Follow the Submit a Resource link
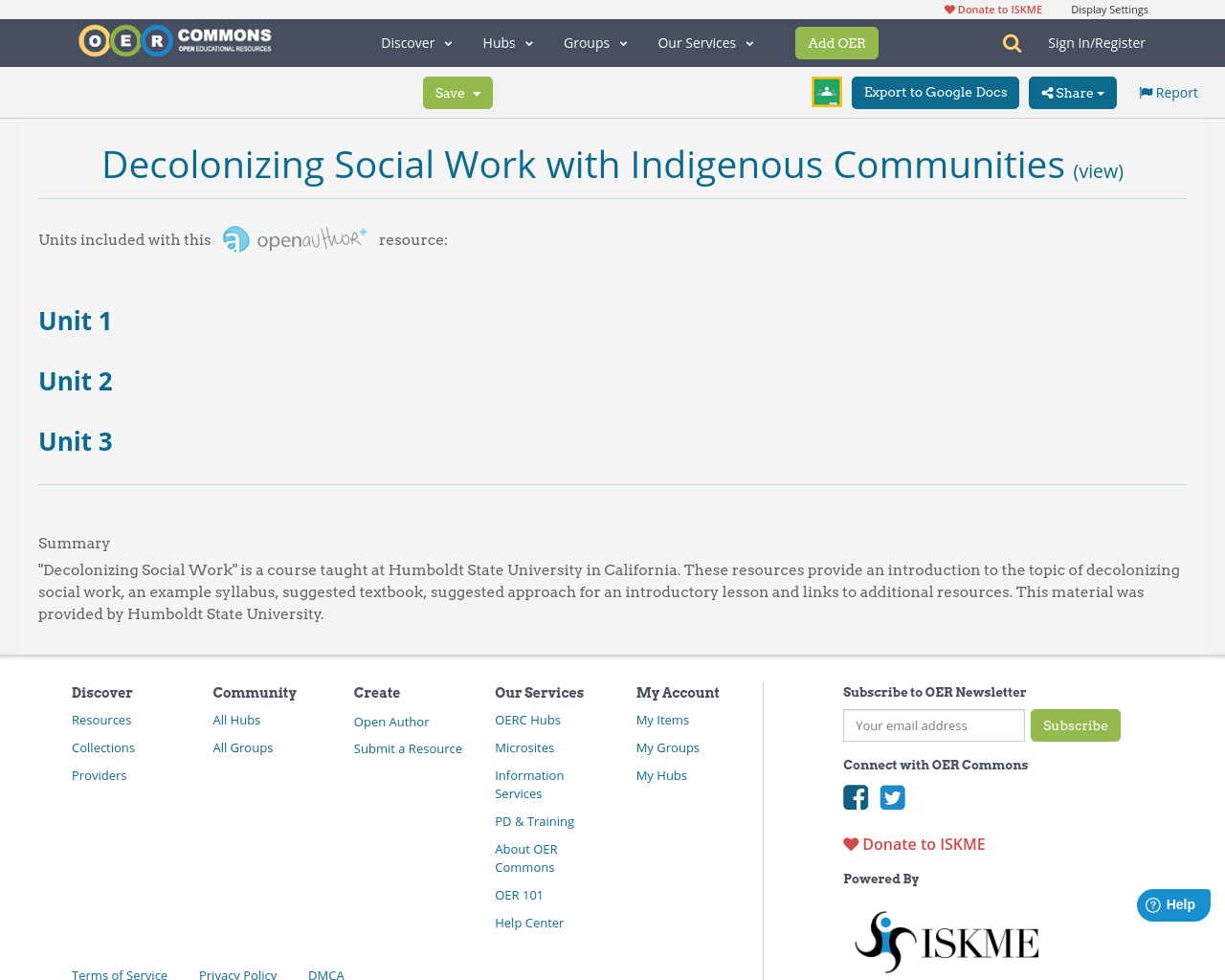 tap(408, 748)
